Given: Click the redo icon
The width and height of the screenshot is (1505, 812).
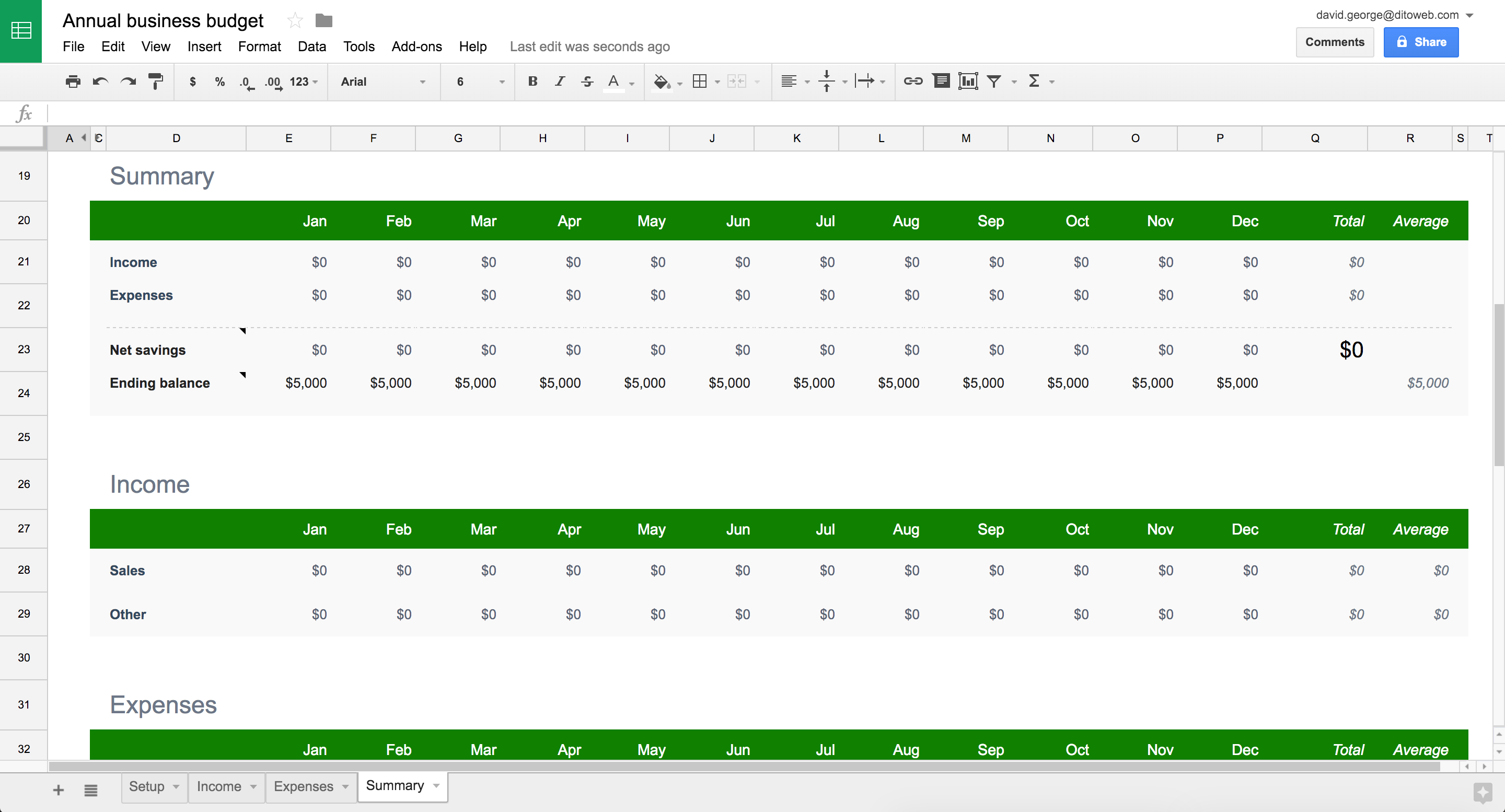Looking at the screenshot, I should click(x=128, y=81).
